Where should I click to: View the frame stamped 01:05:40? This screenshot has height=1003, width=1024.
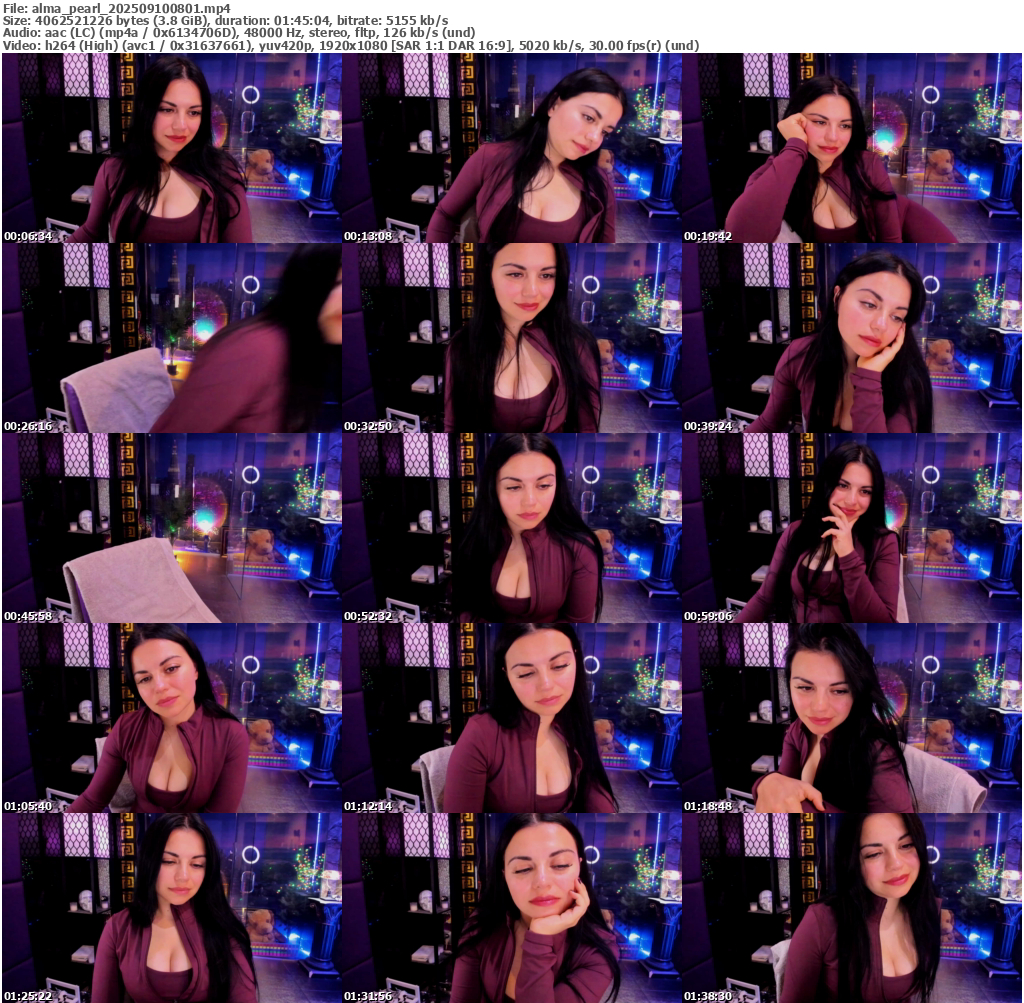(x=172, y=718)
